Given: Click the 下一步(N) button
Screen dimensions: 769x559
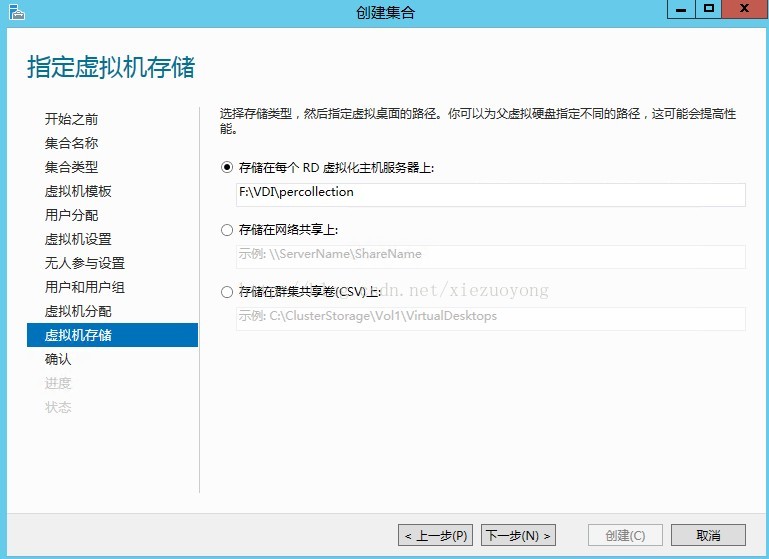Looking at the screenshot, I should point(518,535).
